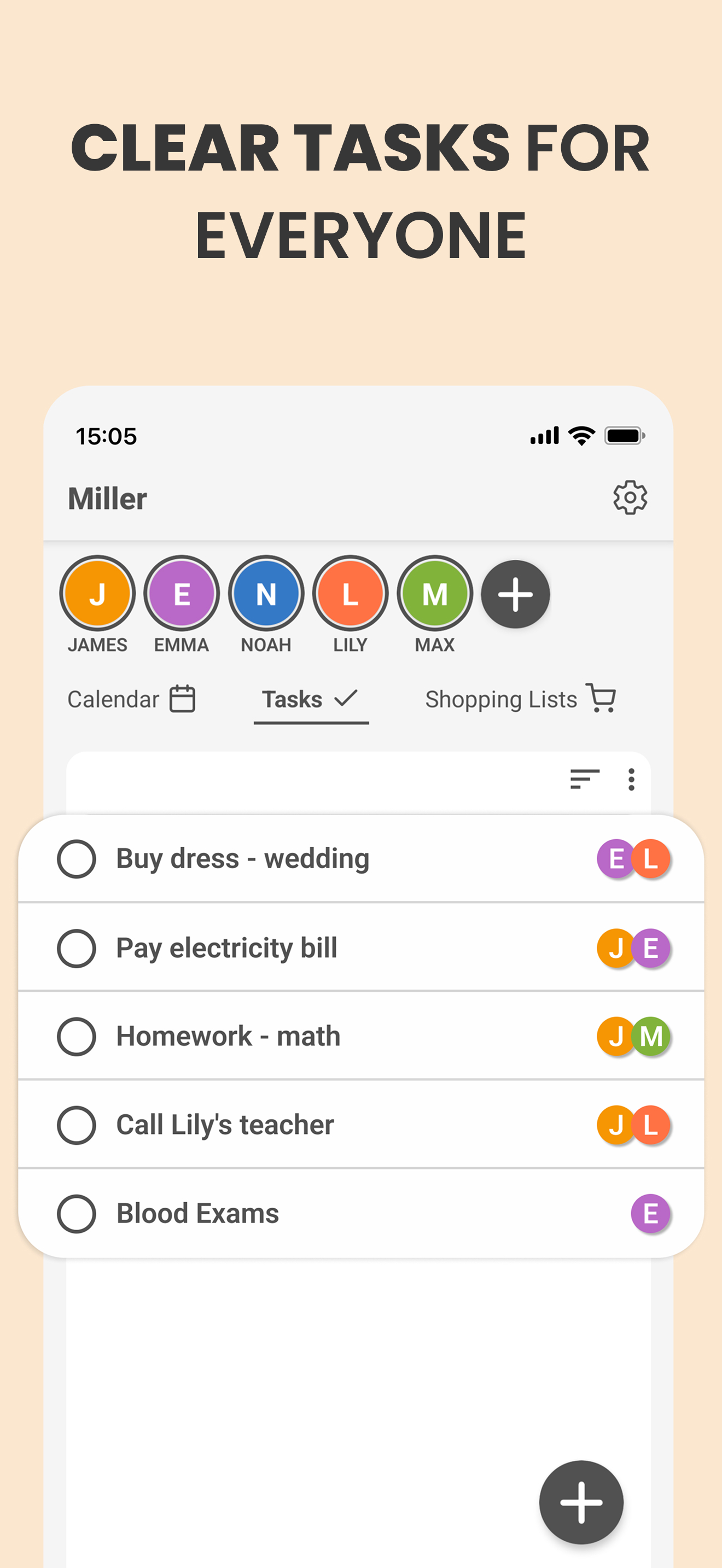Check the Blood Exams task circle
Screen dimensions: 722x1568
point(76,1213)
